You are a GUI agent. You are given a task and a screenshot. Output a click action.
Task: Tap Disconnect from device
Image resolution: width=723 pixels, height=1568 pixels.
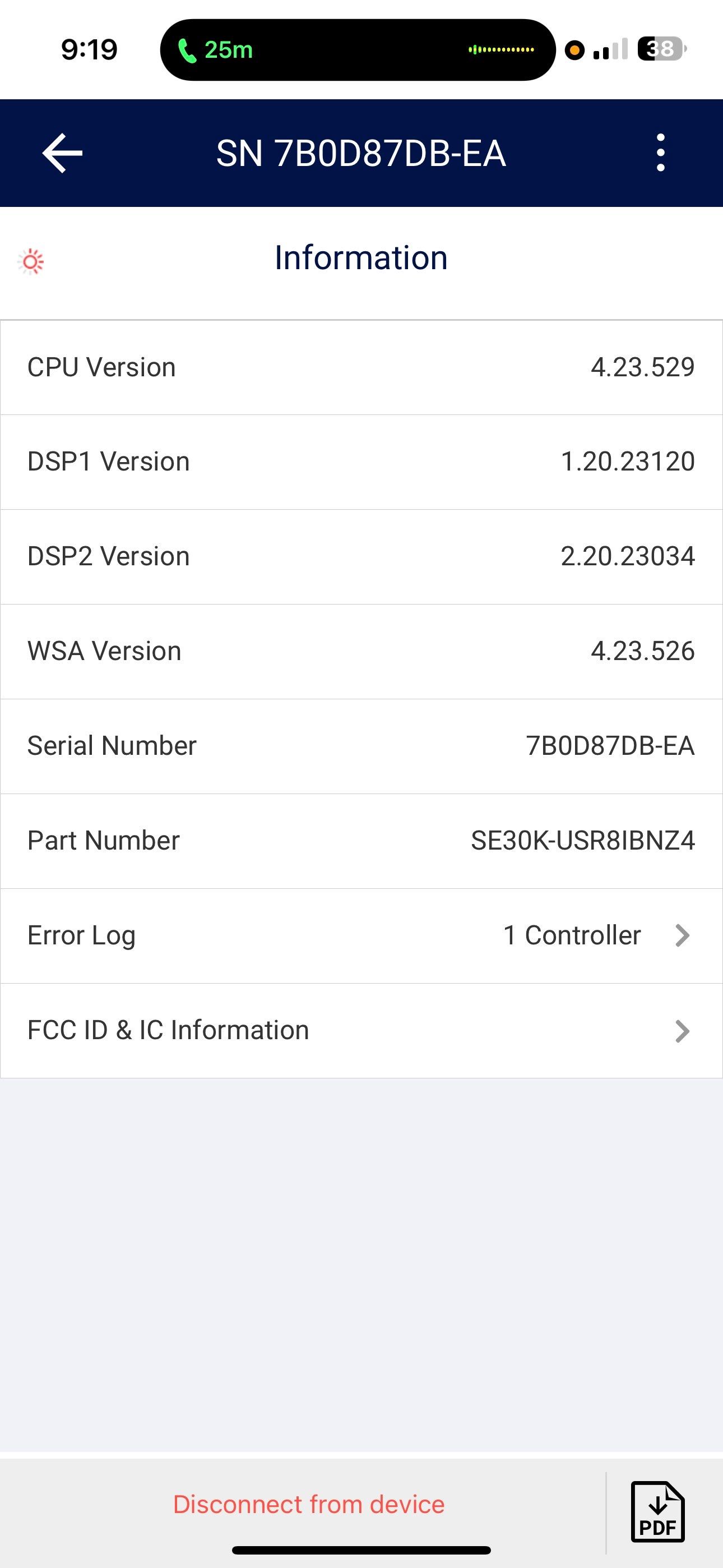click(309, 1504)
